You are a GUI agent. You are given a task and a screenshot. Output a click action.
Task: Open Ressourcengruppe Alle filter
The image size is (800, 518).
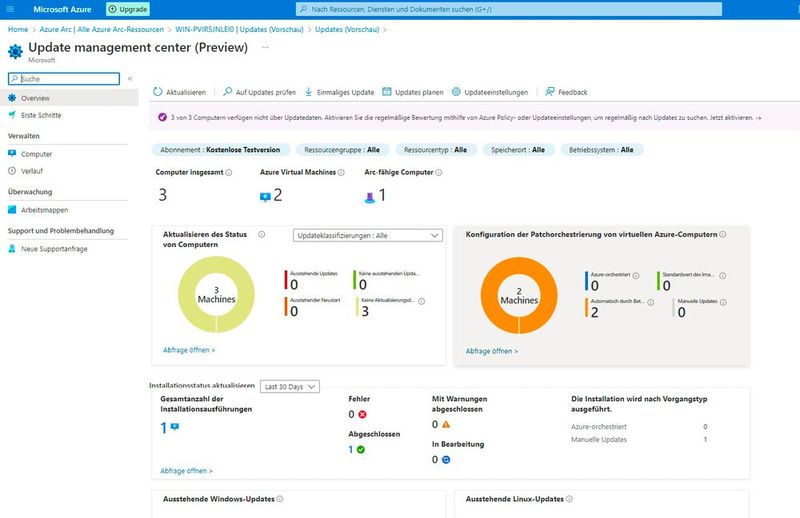(342, 150)
